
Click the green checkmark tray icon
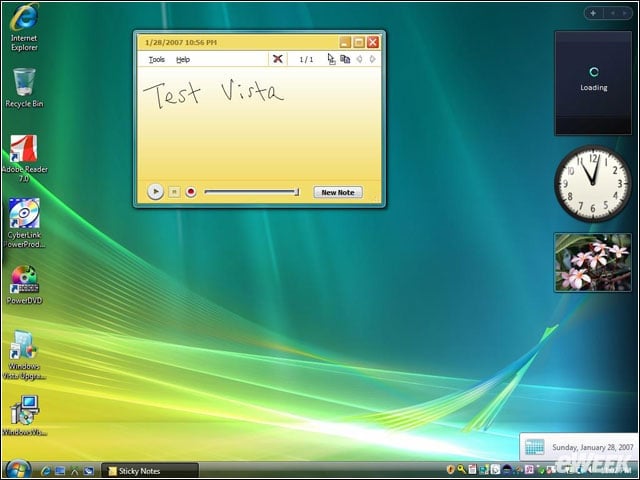pos(541,471)
